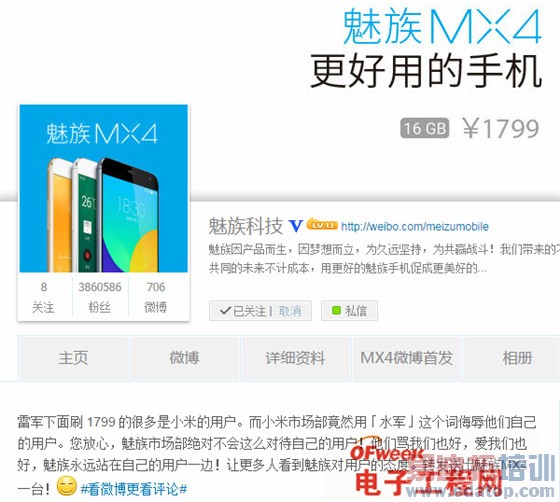
Task: Switch to the 微博 tab
Action: tap(184, 358)
